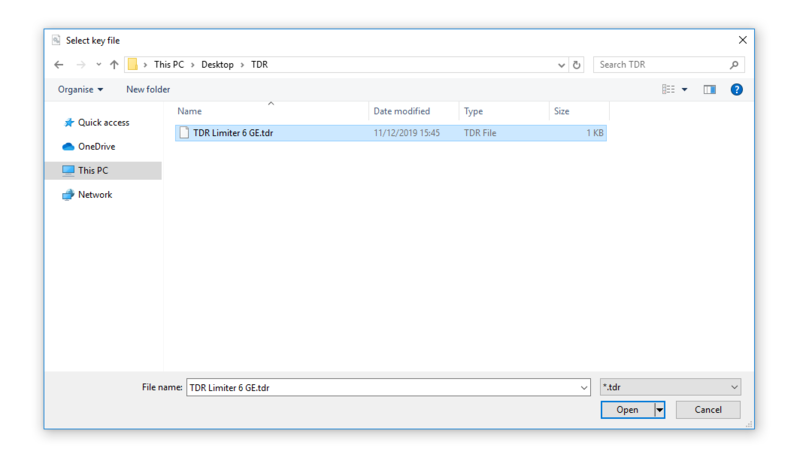Viewport: 800px width, 476px height.
Task: Click the 1 KB size cell
Action: [x=594, y=133]
